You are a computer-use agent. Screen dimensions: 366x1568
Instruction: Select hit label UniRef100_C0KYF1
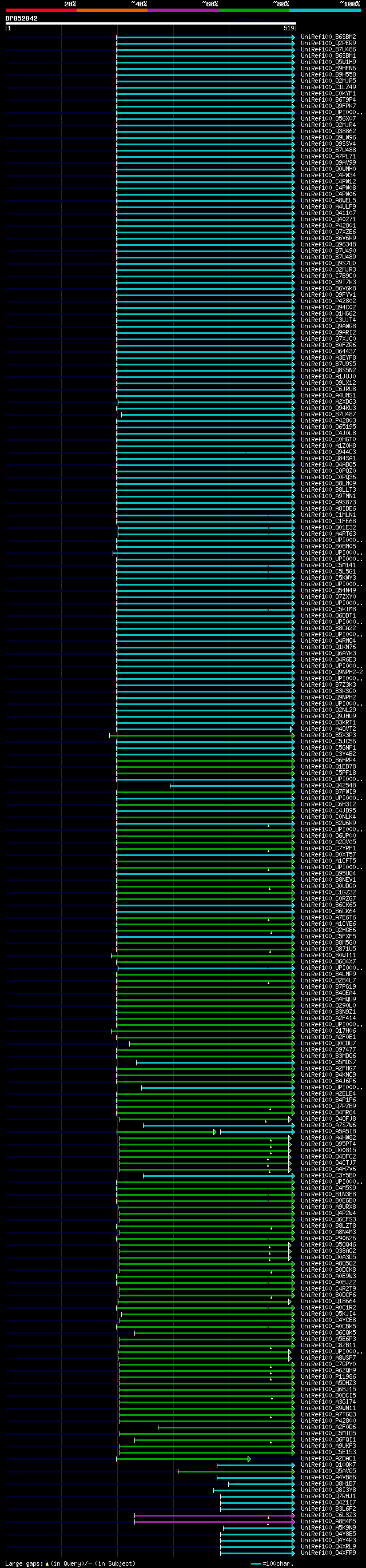point(328,94)
